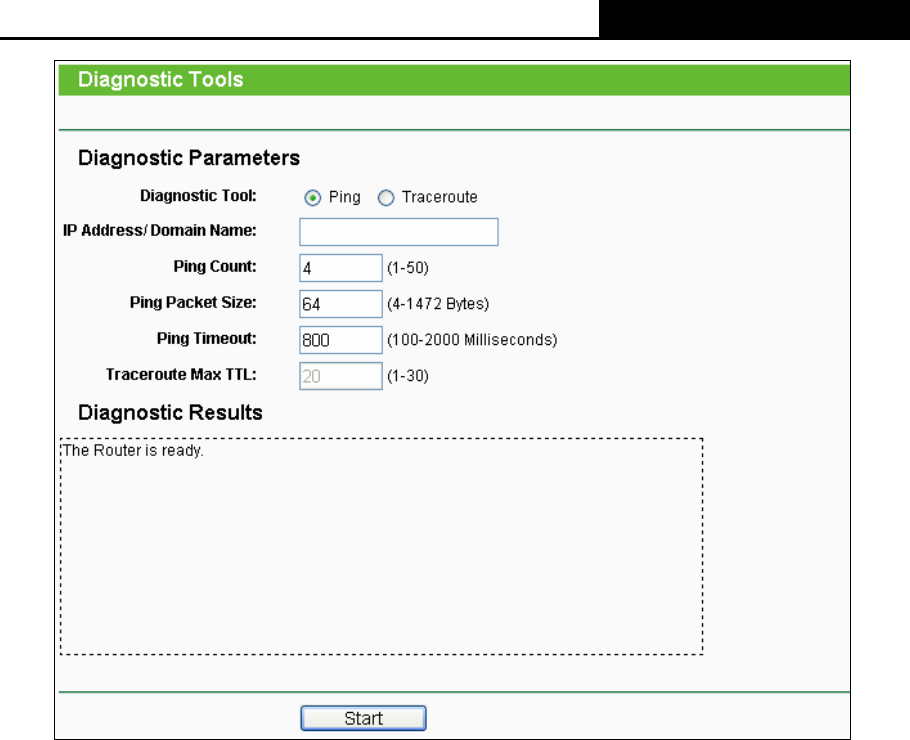Click the Start button
The image size is (910, 740).
click(x=363, y=718)
